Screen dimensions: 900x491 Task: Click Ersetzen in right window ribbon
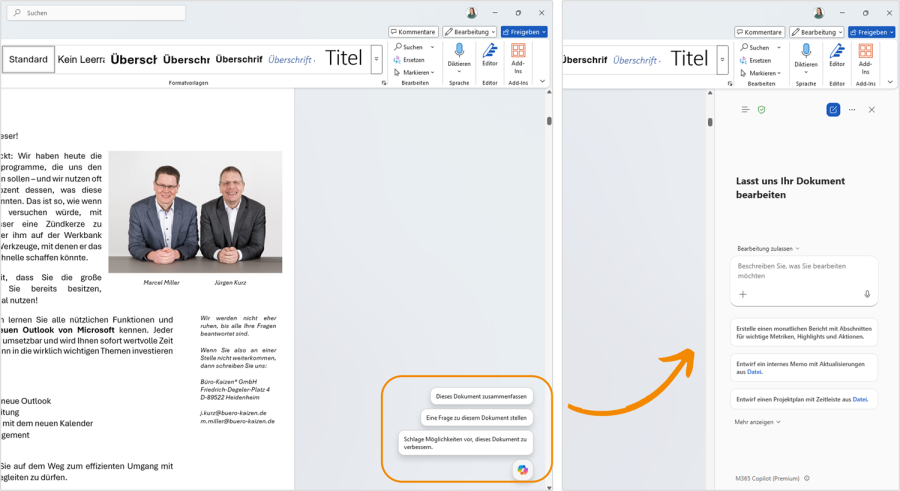pos(755,60)
